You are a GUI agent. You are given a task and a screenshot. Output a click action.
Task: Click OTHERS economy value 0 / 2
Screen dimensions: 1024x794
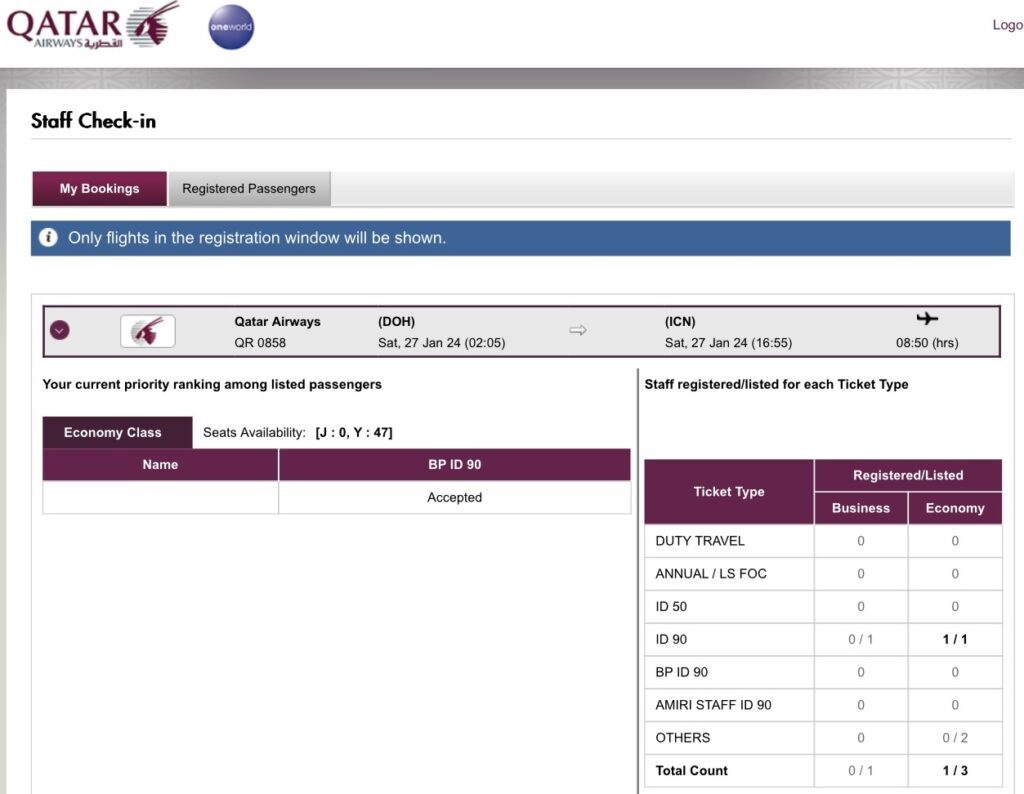(955, 738)
